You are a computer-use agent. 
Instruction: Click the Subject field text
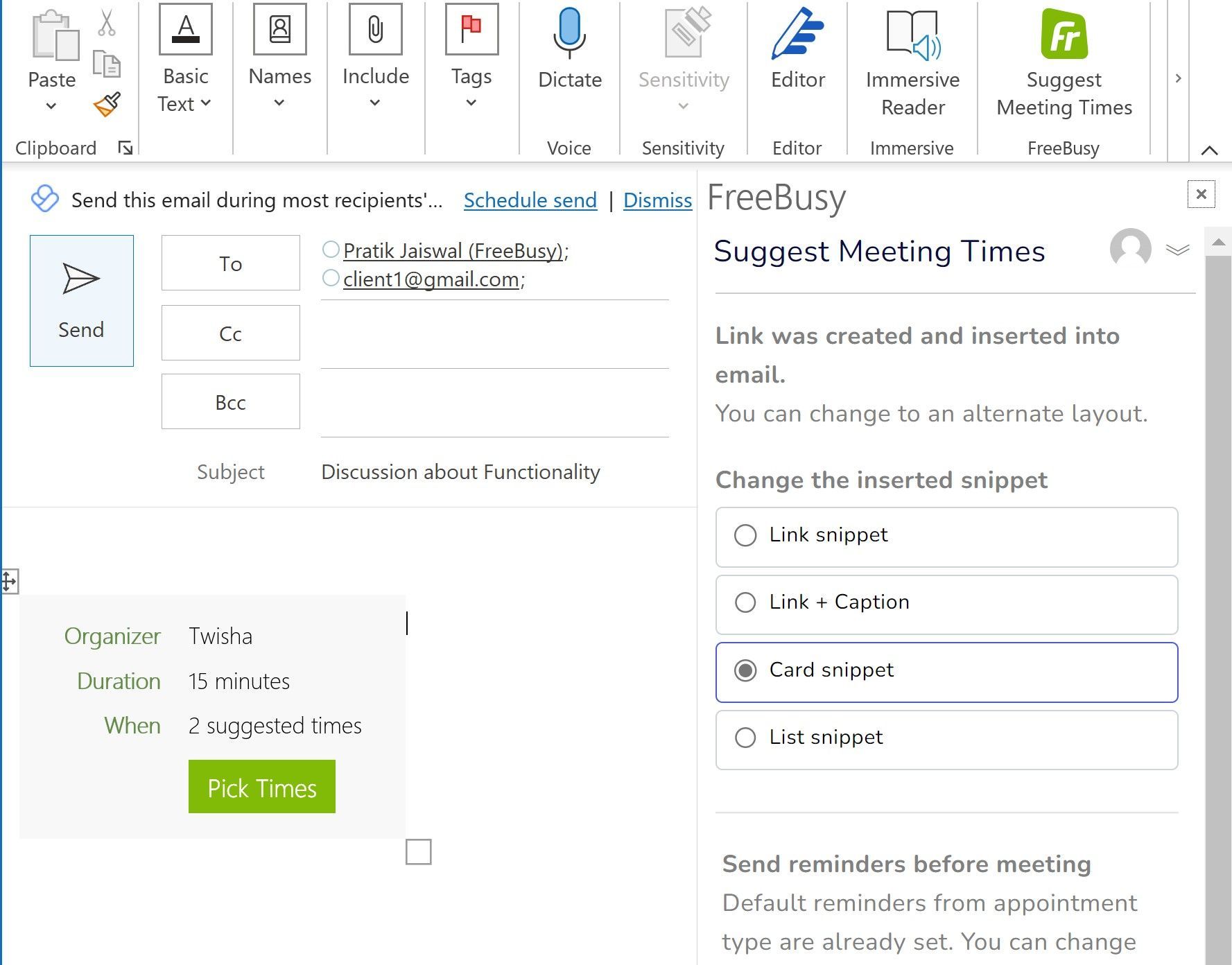pos(460,472)
